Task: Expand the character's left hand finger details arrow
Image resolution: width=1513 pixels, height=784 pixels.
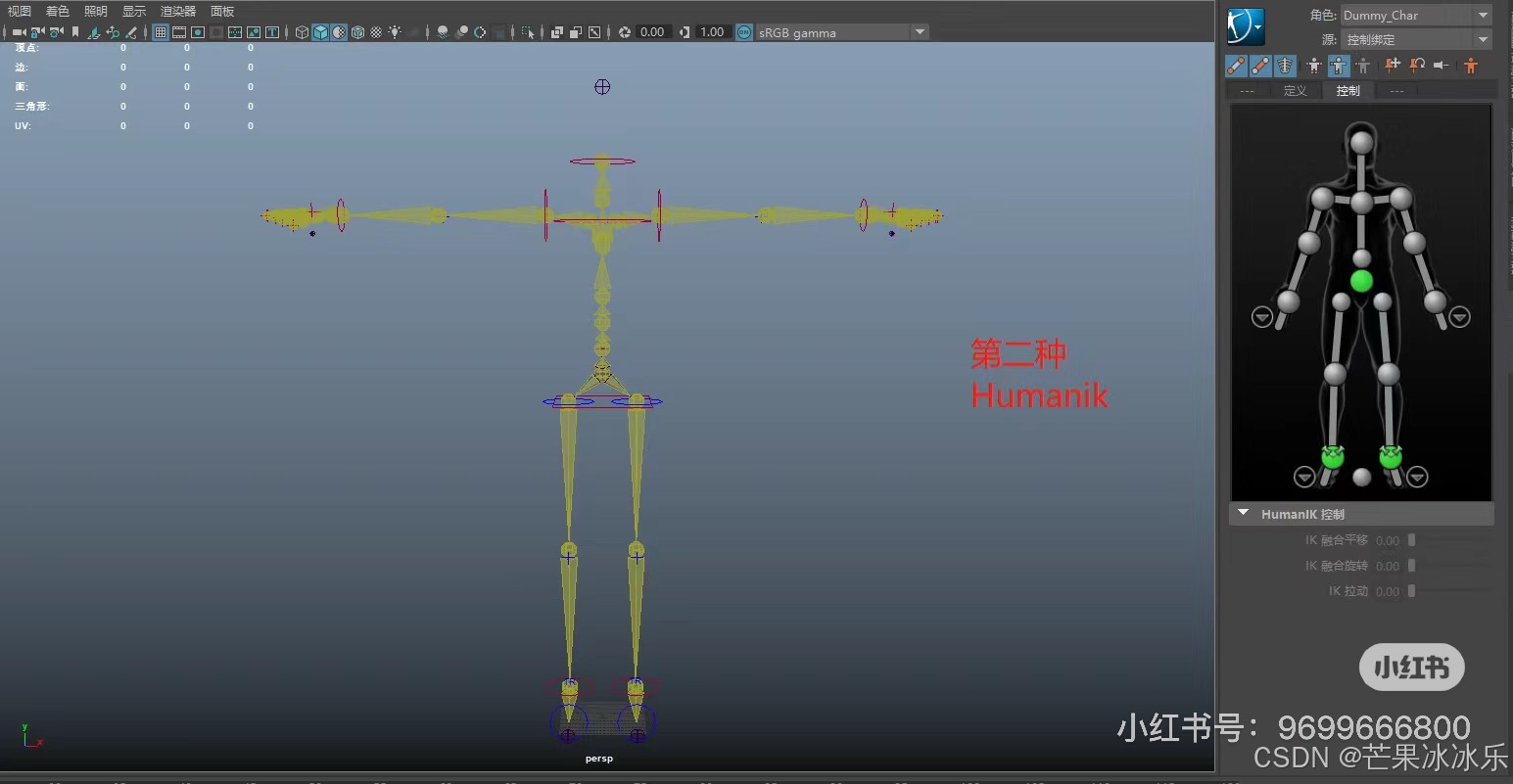Action: click(1460, 317)
